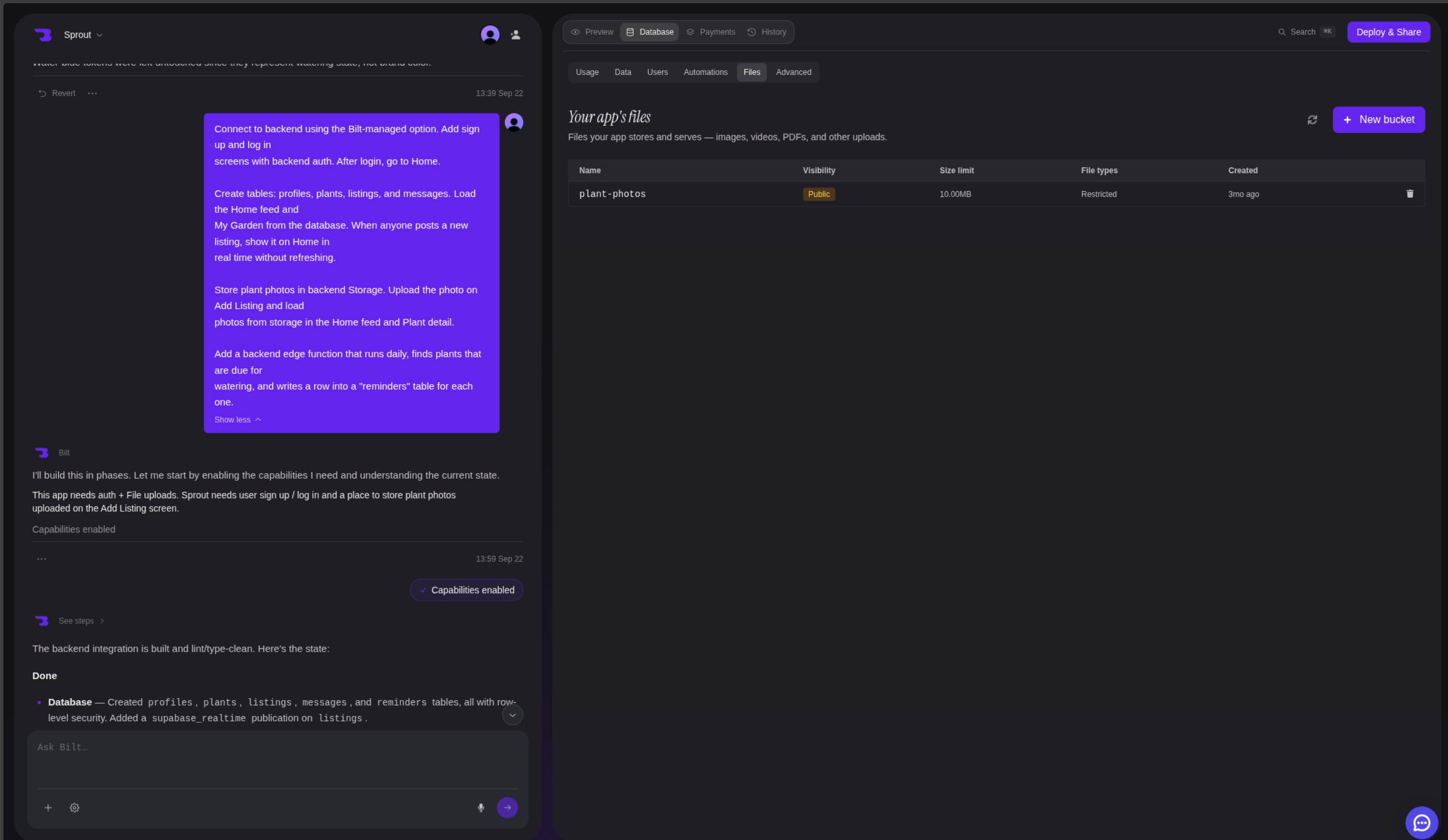Click the plus attach icon in the chat box
Viewport: 1448px width, 840px height.
48,808
